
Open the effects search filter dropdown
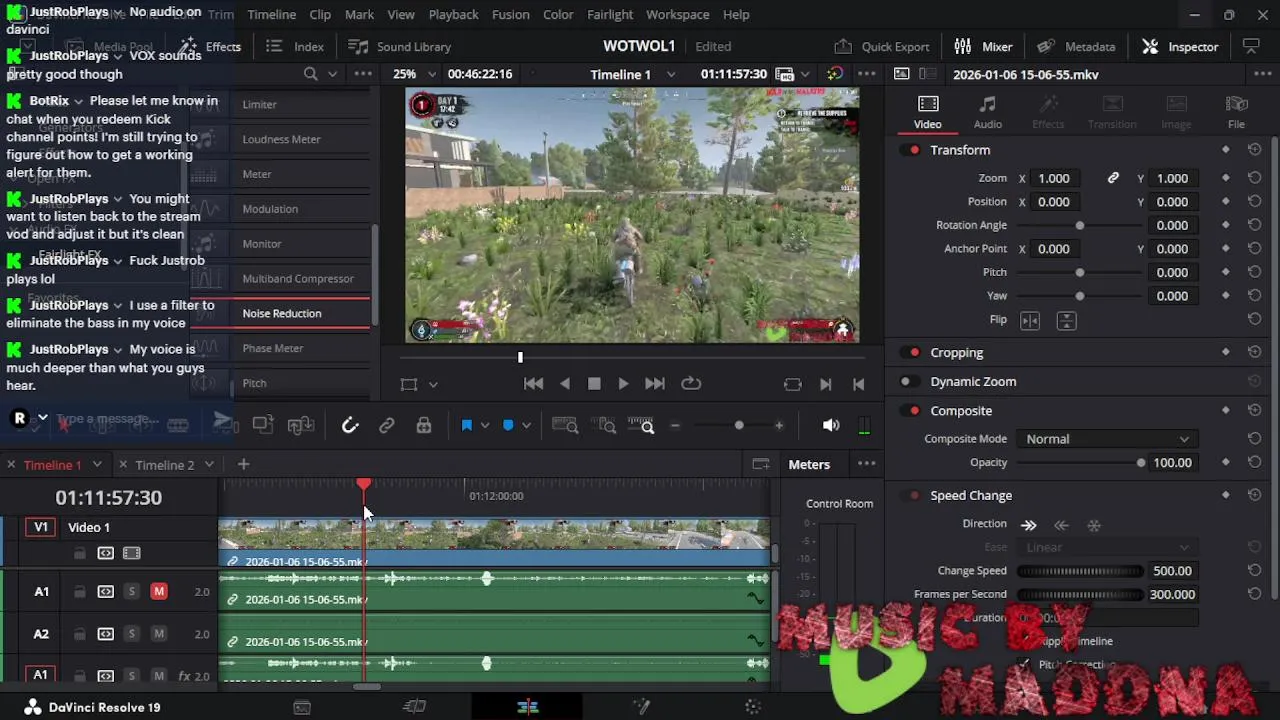click(333, 74)
